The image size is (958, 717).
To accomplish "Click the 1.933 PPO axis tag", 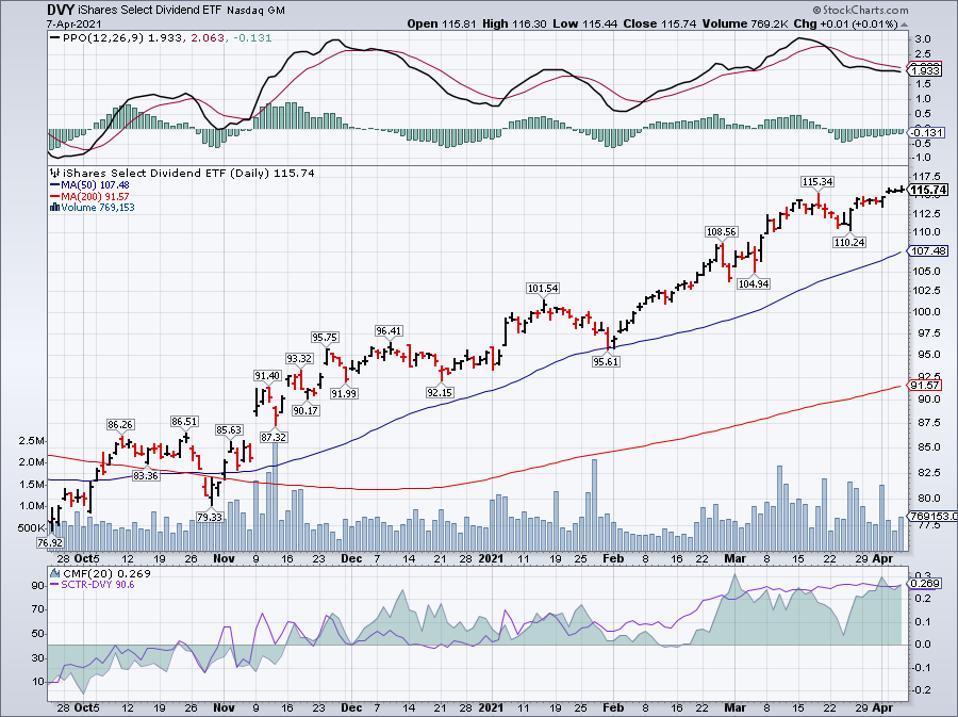I will pyautogui.click(x=925, y=71).
